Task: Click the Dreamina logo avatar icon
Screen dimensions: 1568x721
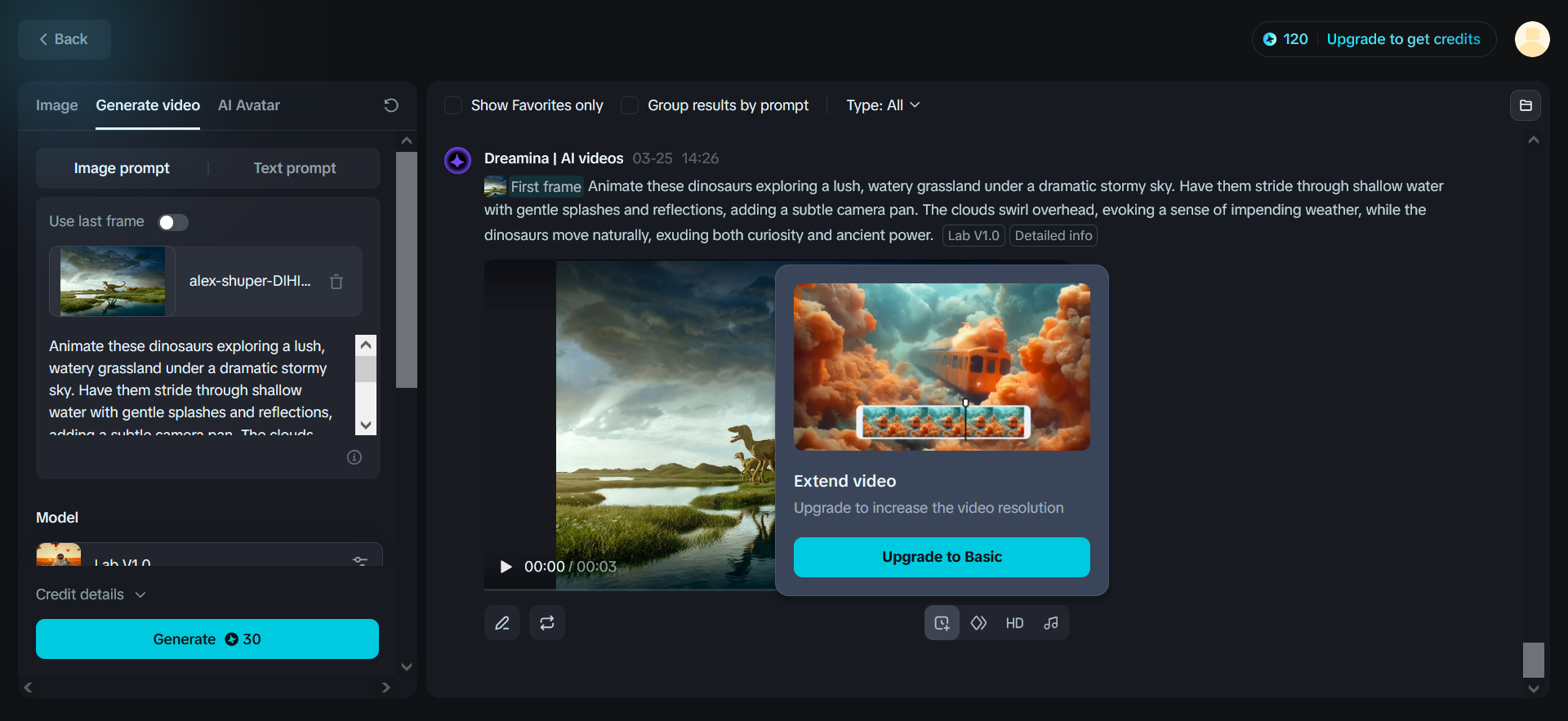Action: tap(457, 160)
